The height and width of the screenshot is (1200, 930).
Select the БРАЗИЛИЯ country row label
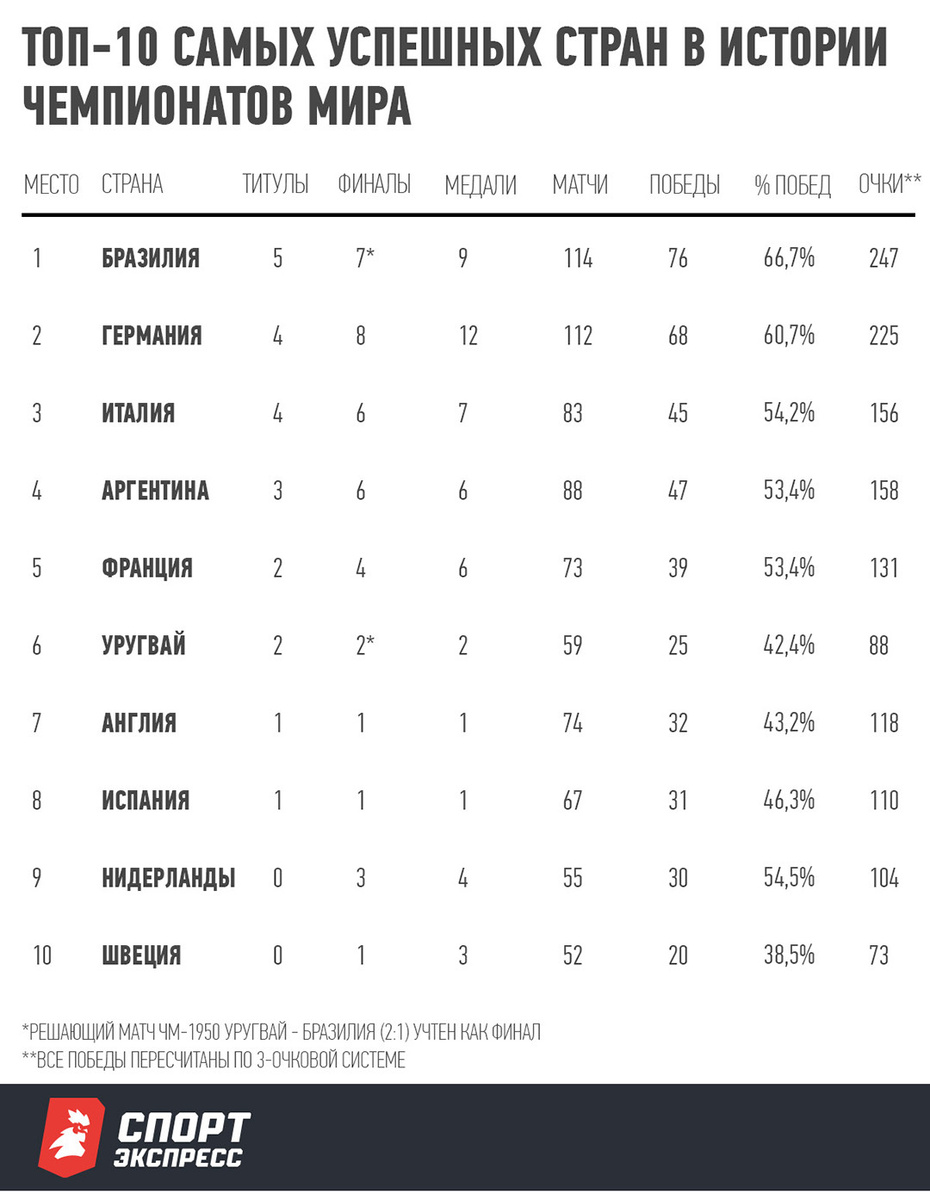pos(151,259)
